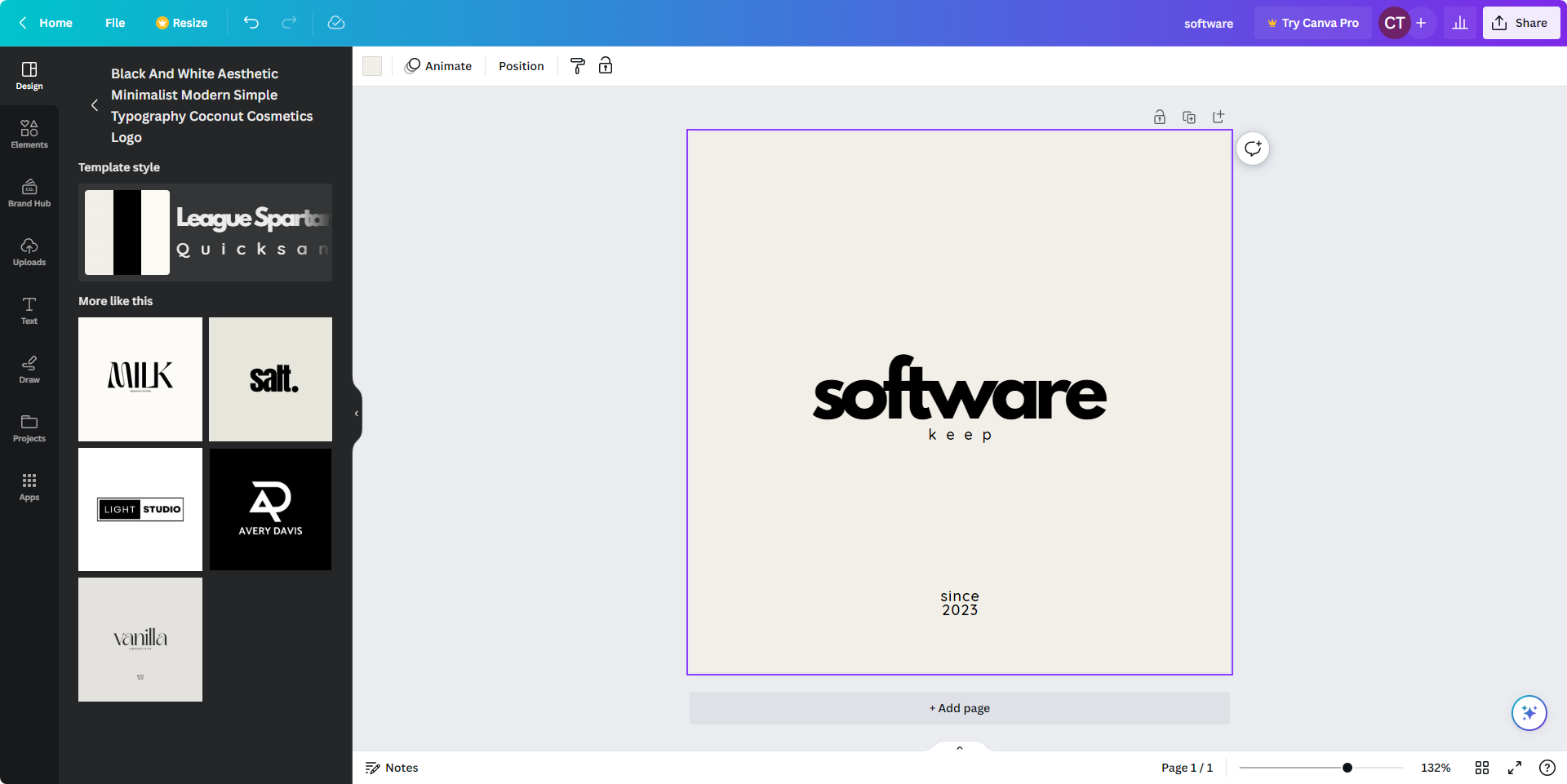This screenshot has height=784, width=1567.
Task: Select the copy style paint roller
Action: click(x=578, y=66)
